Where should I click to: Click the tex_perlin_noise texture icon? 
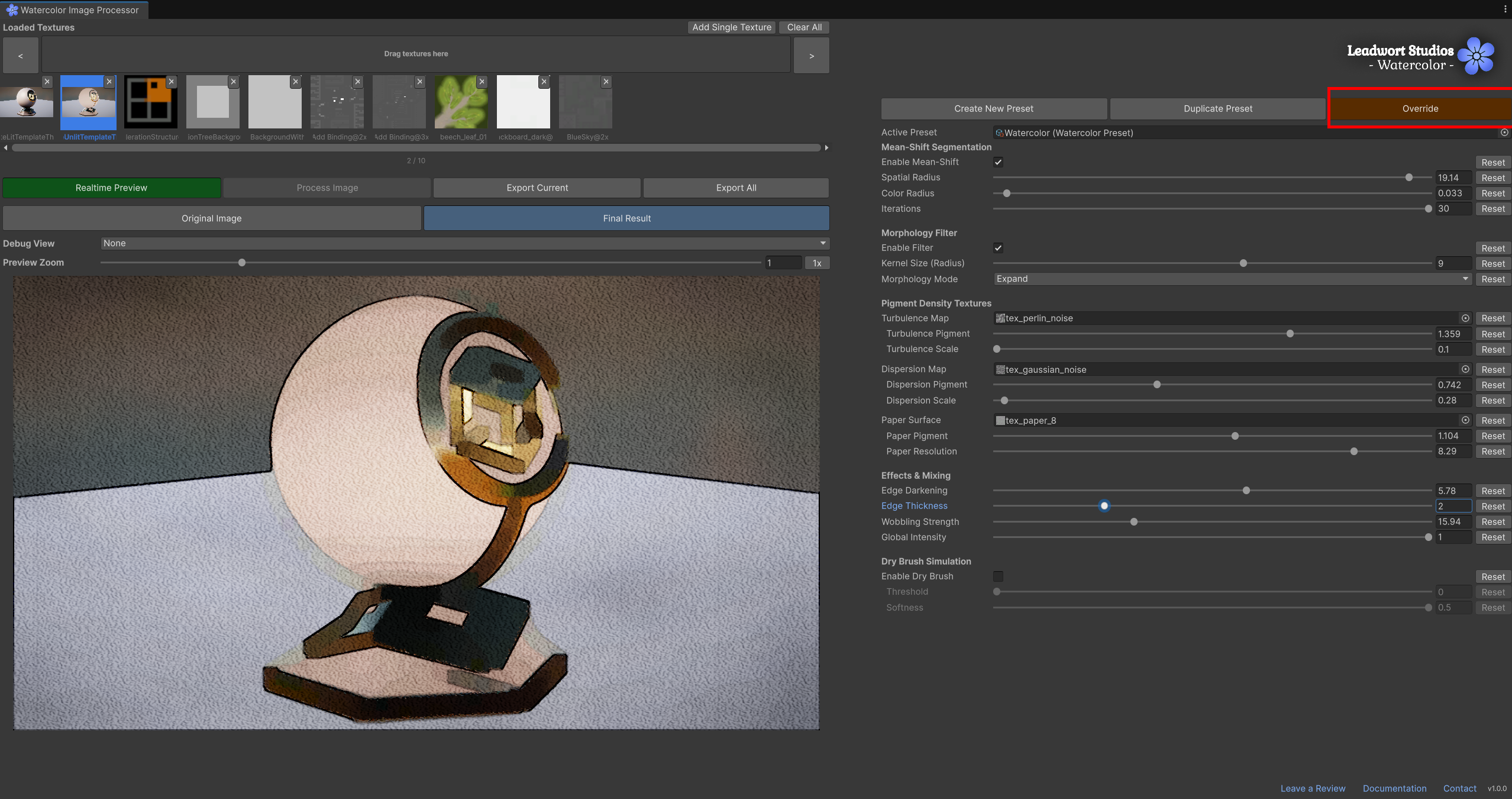[1000, 318]
